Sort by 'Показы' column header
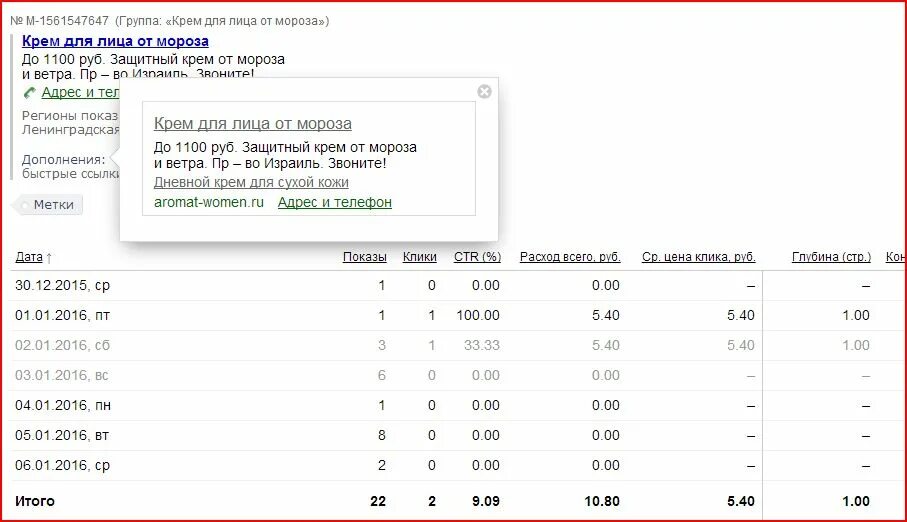The height and width of the screenshot is (522, 907). click(x=364, y=257)
